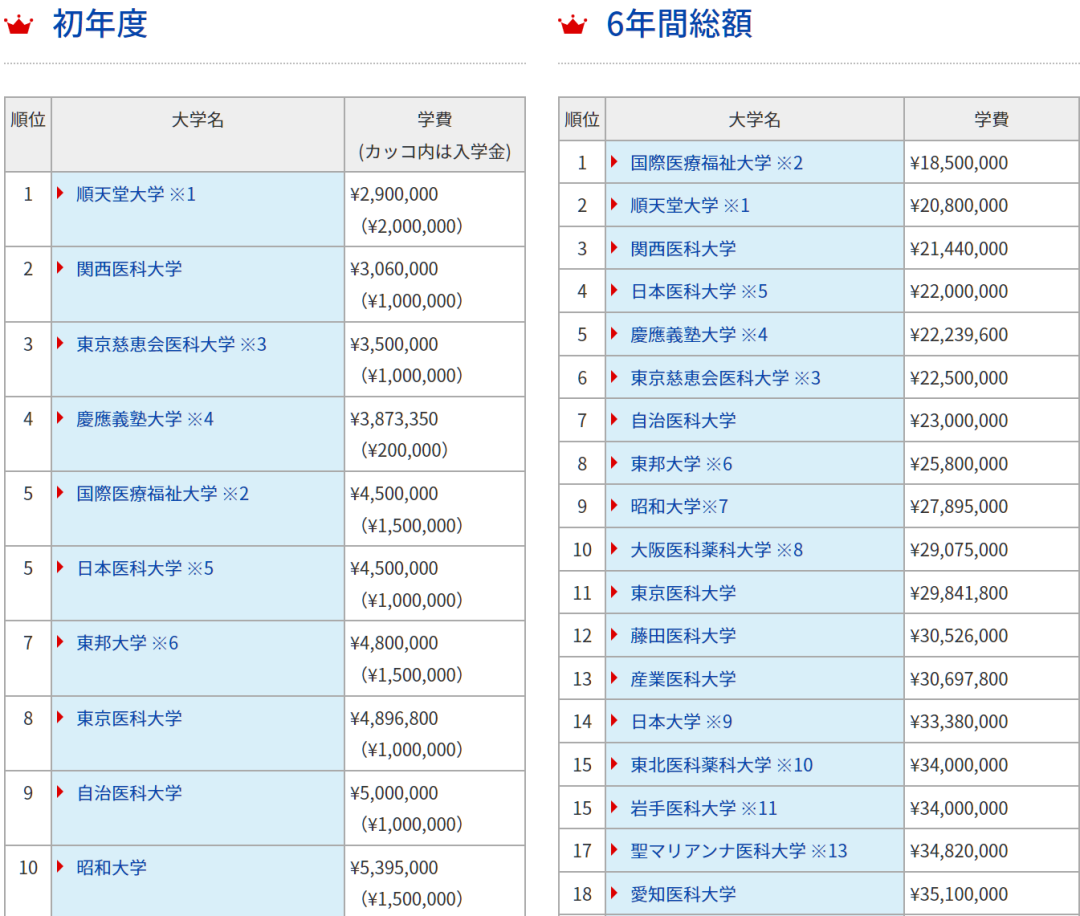
Task: Select the ¥5,395,000 first-year fee
Action: (x=394, y=867)
